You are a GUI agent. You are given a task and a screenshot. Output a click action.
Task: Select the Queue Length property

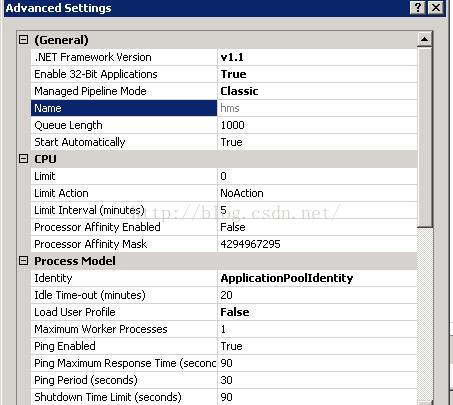click(x=124, y=125)
